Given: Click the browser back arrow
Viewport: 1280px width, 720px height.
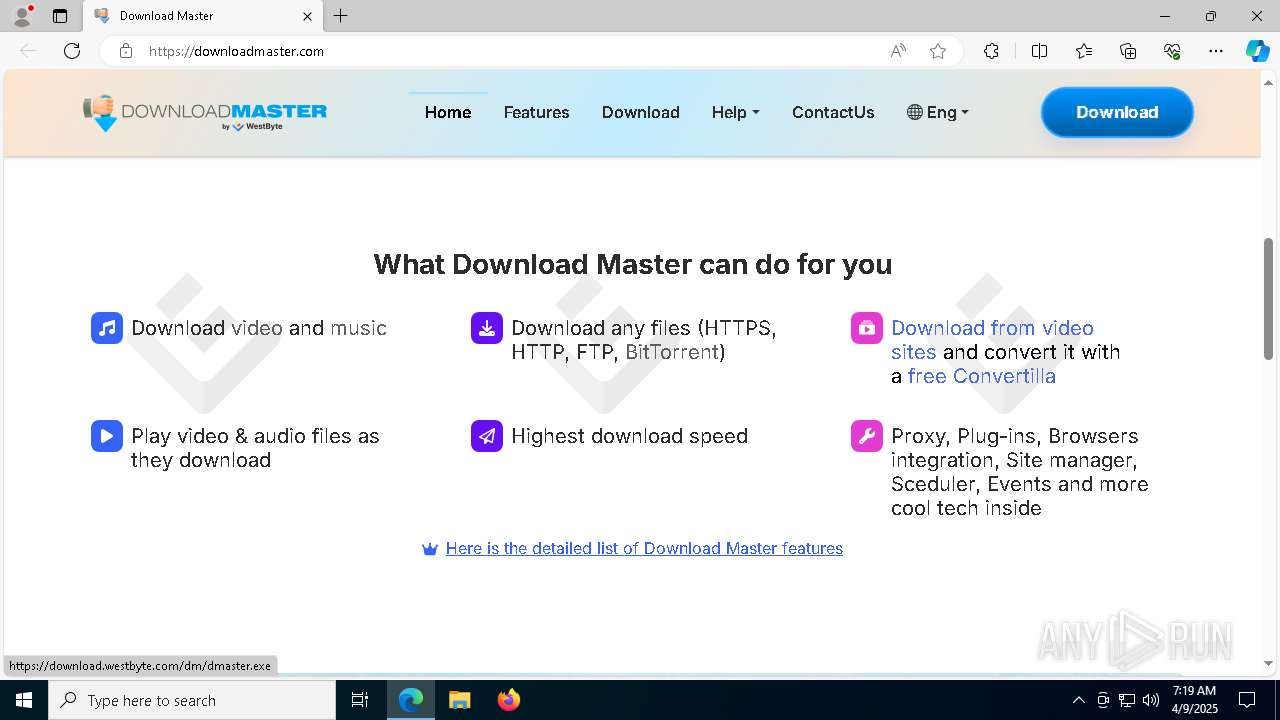Looking at the screenshot, I should tap(28, 51).
